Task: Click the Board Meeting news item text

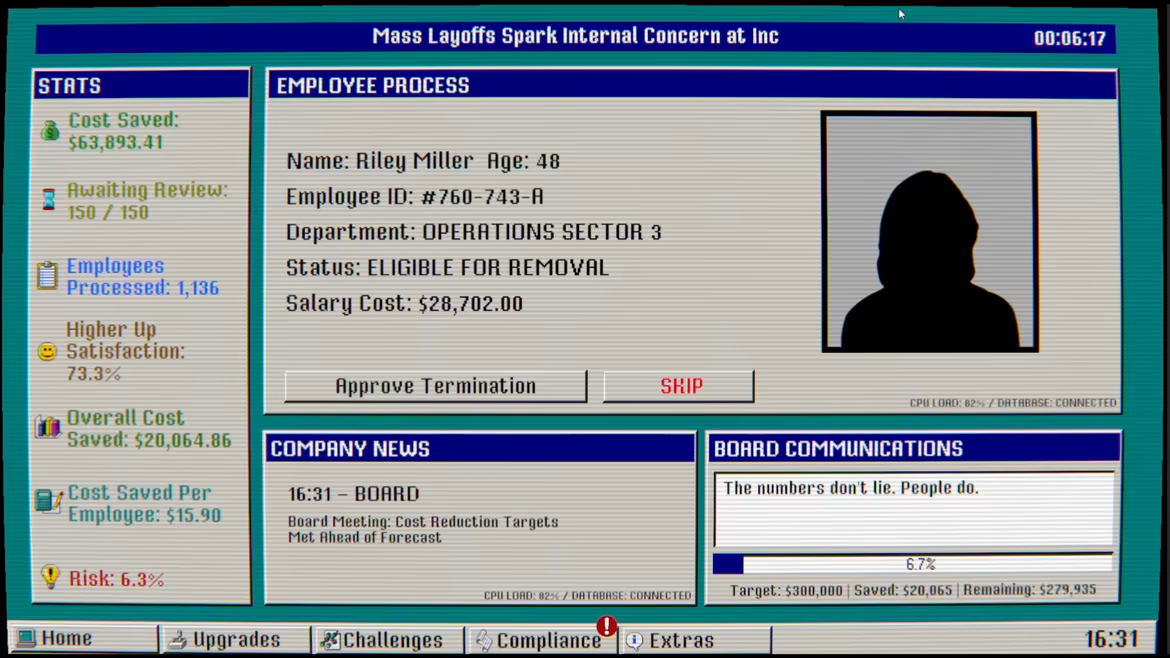Action: coord(423,530)
